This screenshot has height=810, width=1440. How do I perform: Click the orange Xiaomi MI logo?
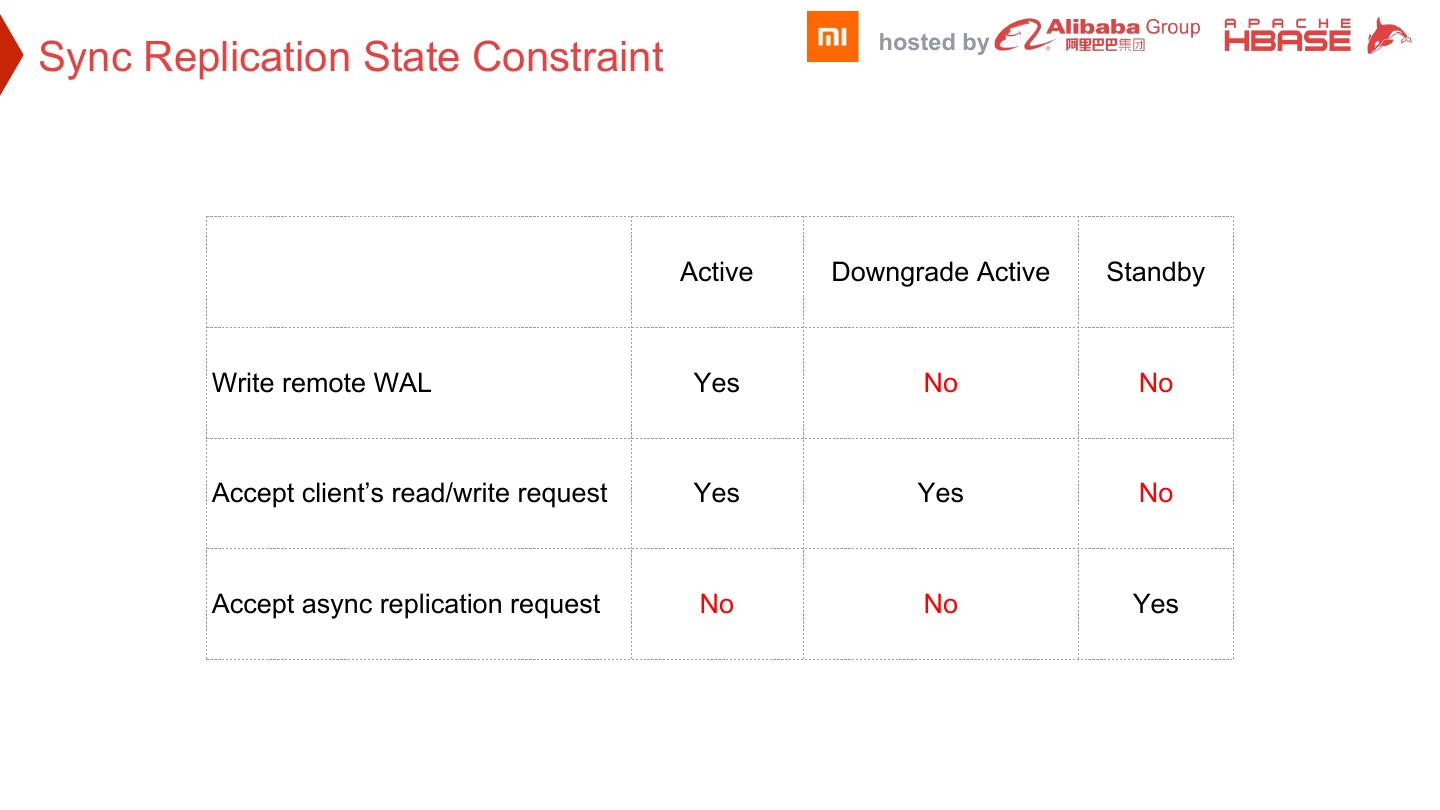tap(832, 37)
